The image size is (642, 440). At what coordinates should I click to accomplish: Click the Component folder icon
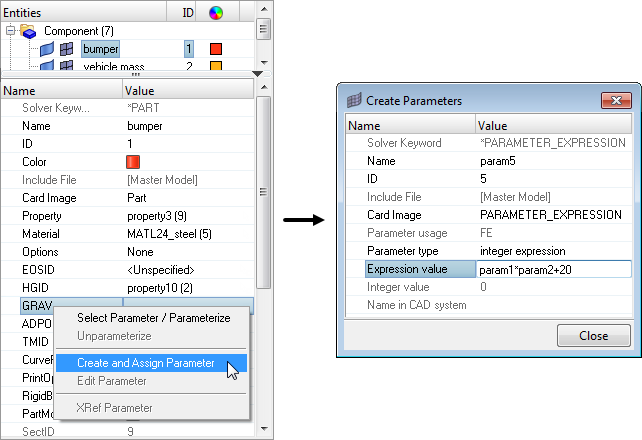[x=29, y=31]
